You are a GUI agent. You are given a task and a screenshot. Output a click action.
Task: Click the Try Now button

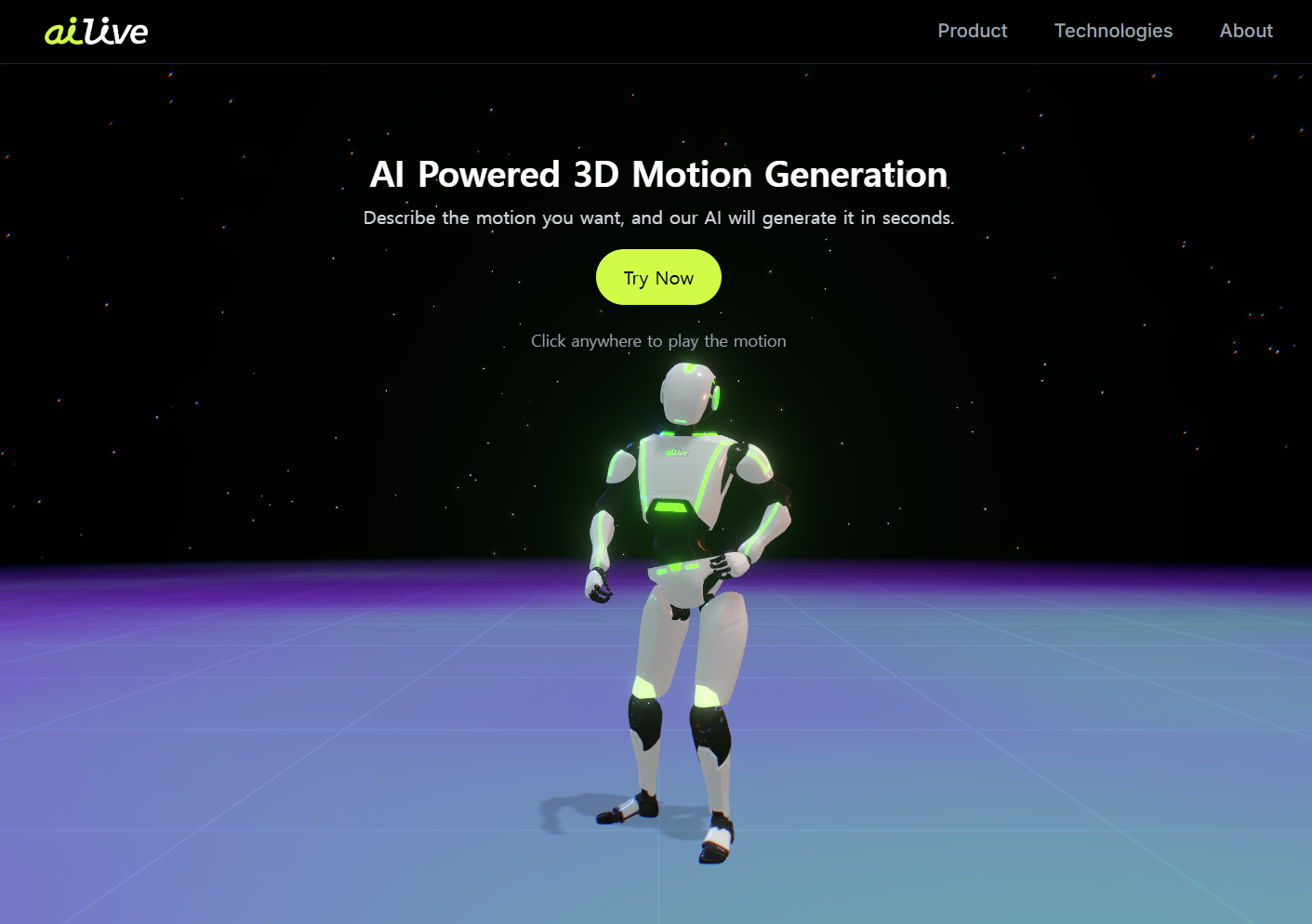coord(658,277)
